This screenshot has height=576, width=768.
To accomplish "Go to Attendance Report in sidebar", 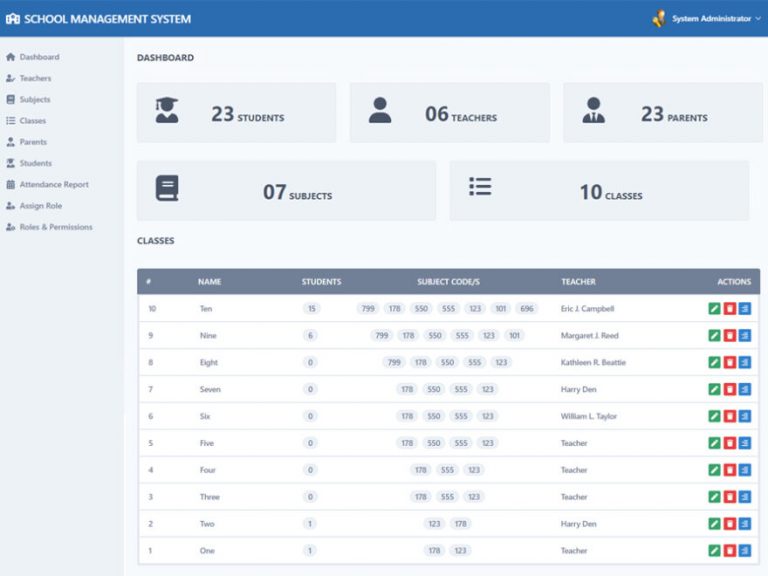I will (54, 185).
